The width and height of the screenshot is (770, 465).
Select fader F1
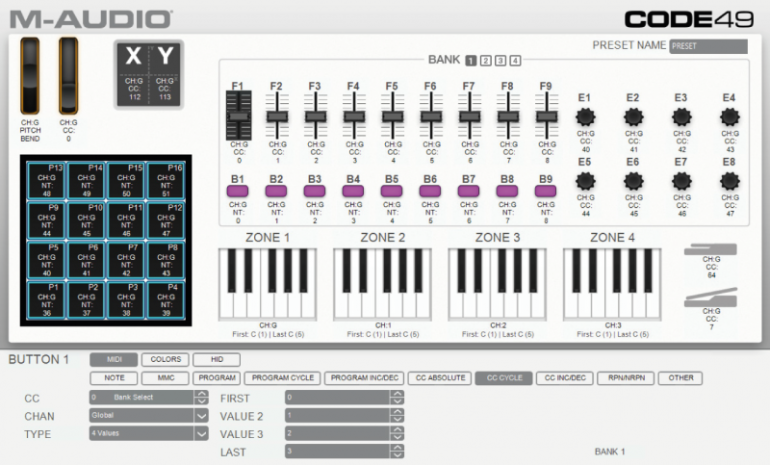(x=239, y=115)
